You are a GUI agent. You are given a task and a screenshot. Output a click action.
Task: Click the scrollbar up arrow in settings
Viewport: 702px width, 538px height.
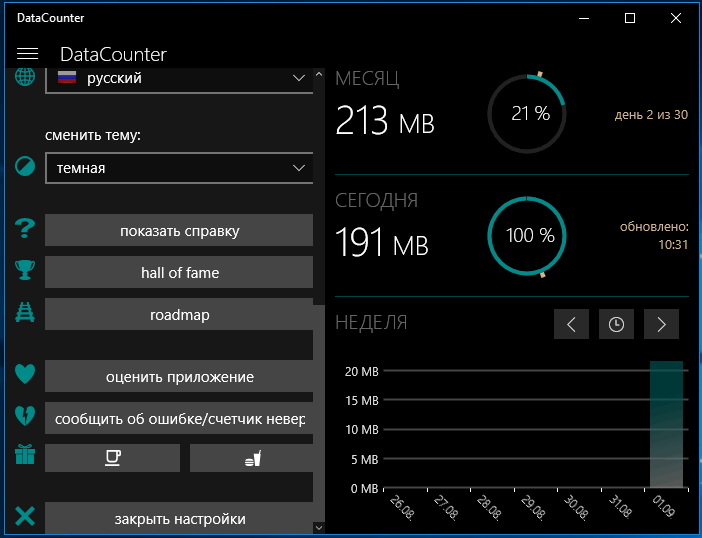click(319, 74)
